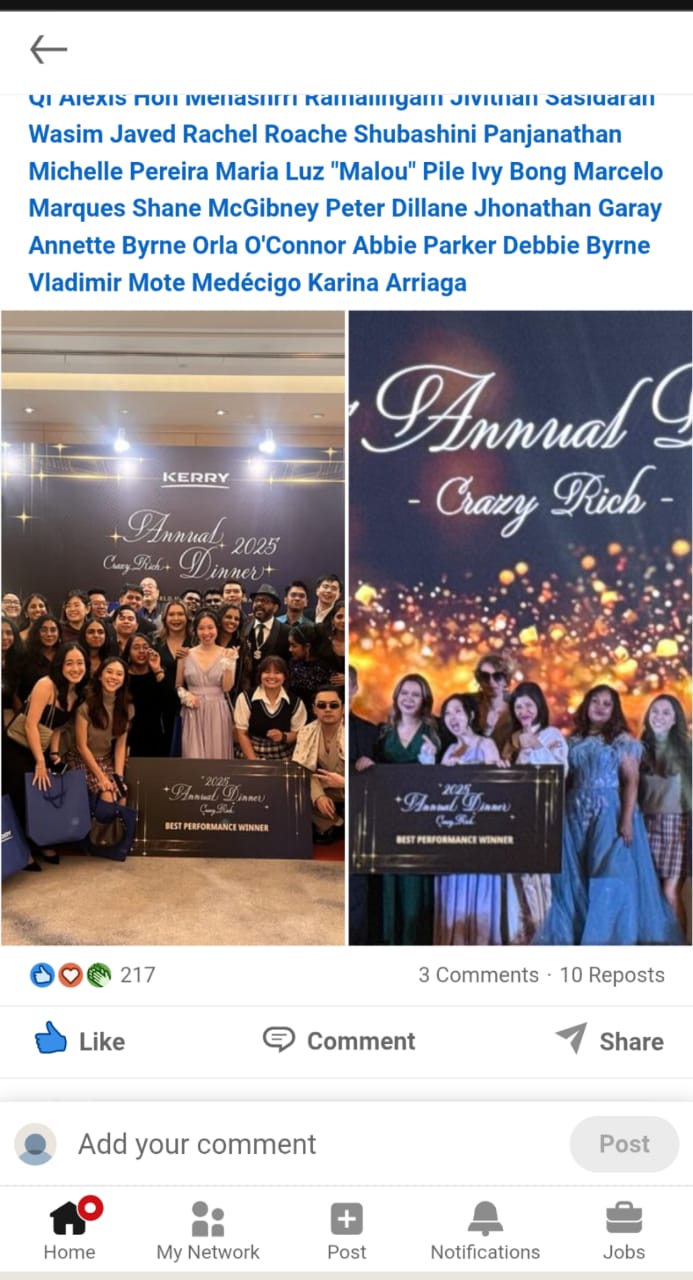Open the Jobs briefcase tab
693x1280 pixels.
[x=624, y=1230]
